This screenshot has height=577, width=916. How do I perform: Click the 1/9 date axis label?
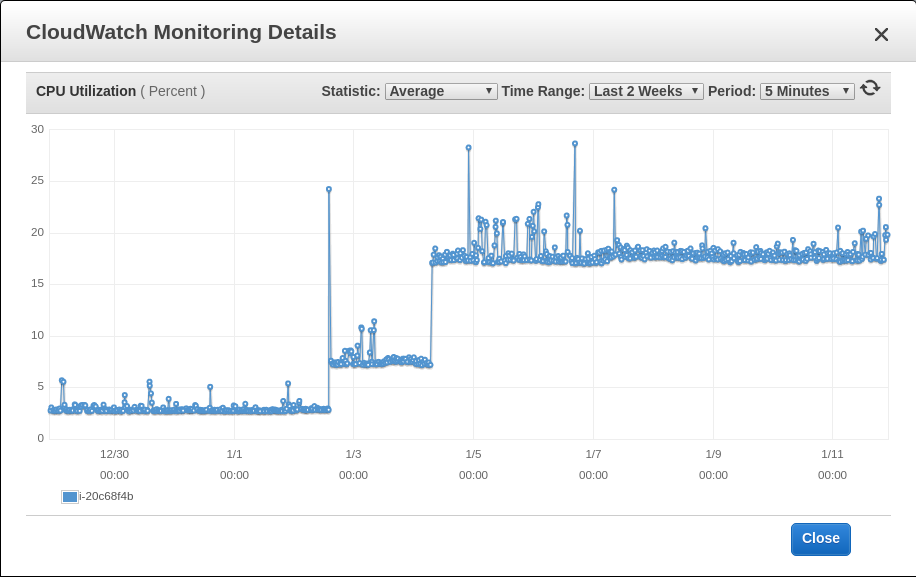[x=713, y=454]
